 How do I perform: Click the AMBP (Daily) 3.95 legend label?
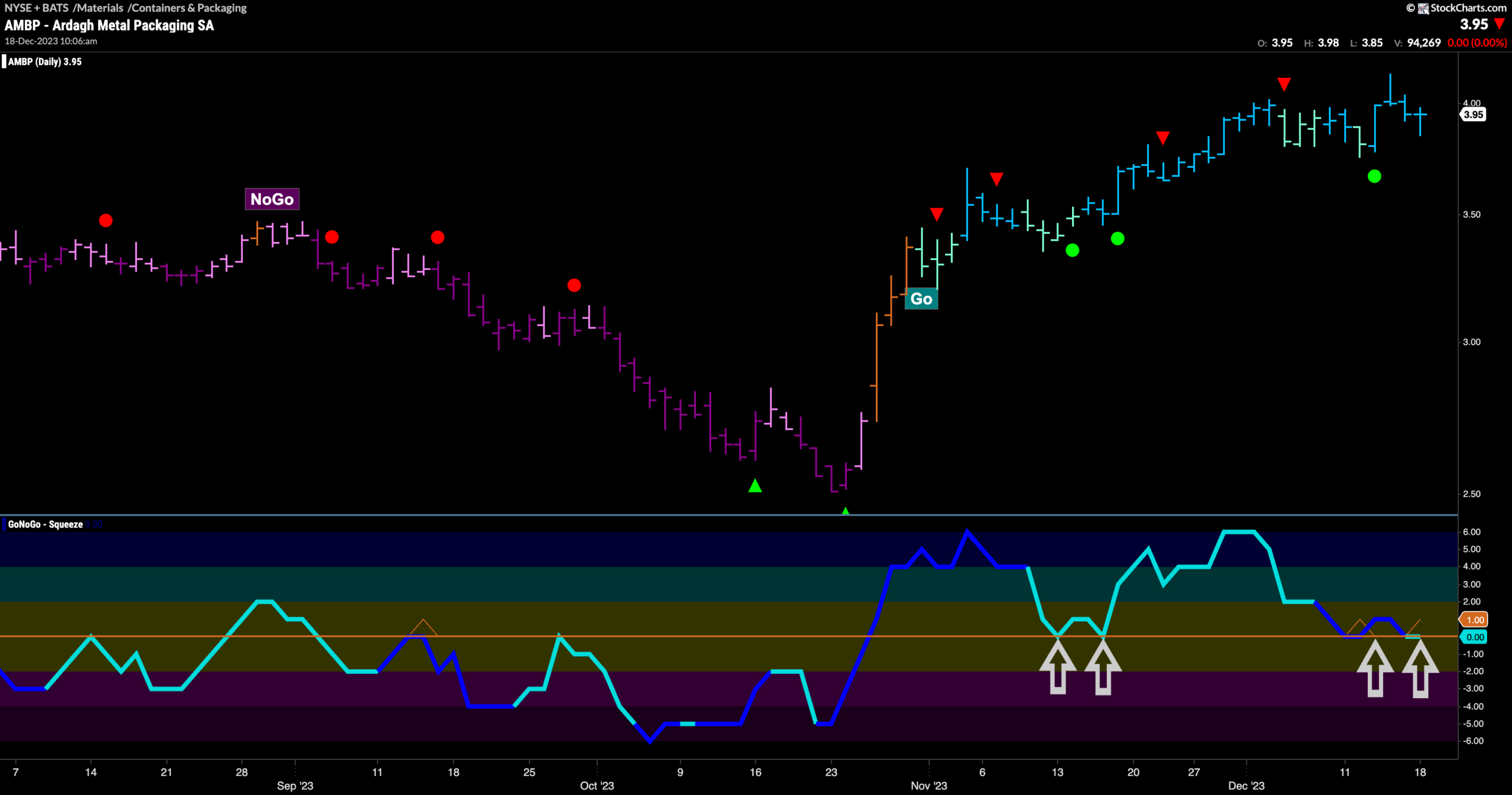(x=45, y=61)
